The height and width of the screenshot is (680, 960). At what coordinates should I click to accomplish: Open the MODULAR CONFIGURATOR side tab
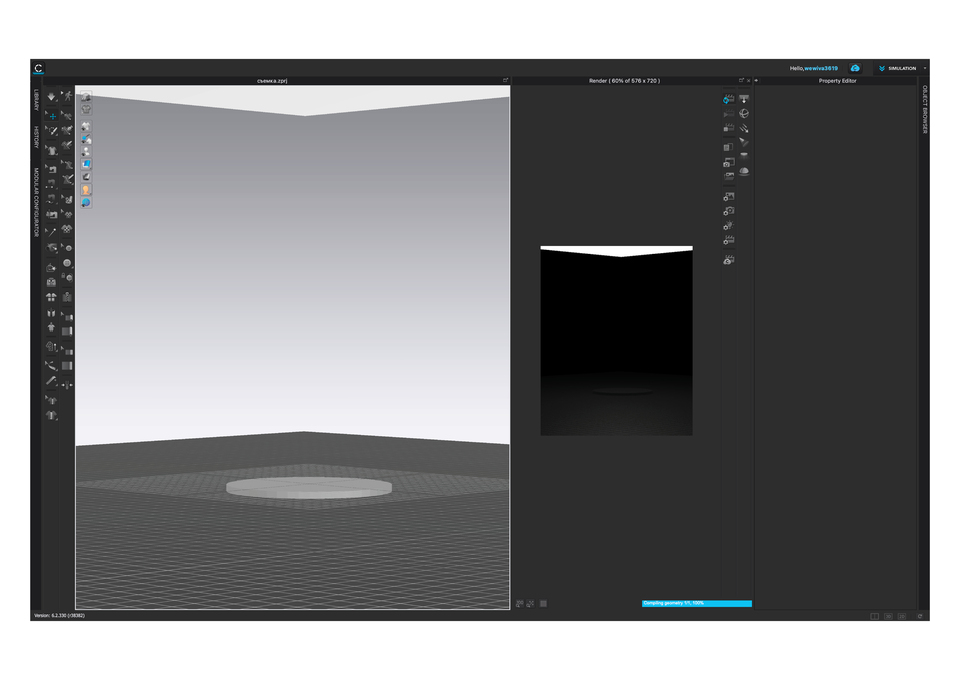pyautogui.click(x=36, y=202)
